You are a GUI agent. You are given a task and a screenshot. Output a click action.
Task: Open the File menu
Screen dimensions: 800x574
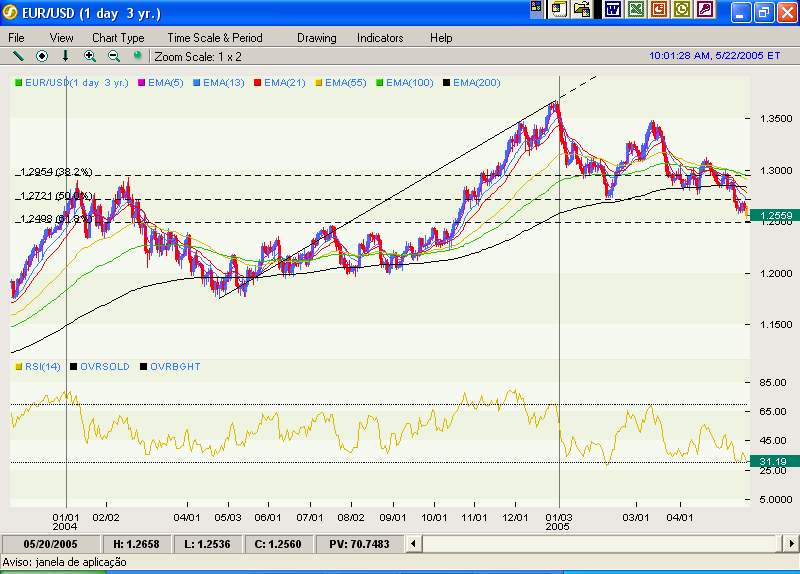click(x=17, y=38)
